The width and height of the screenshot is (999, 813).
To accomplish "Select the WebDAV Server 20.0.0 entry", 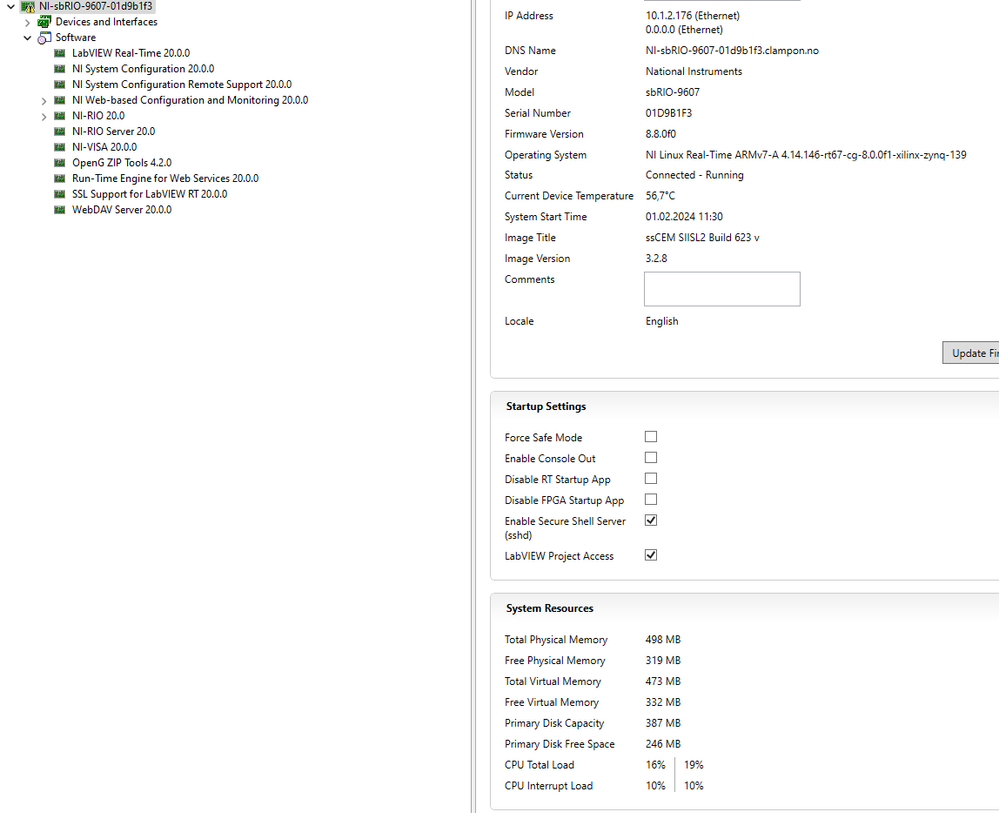I will (x=122, y=210).
